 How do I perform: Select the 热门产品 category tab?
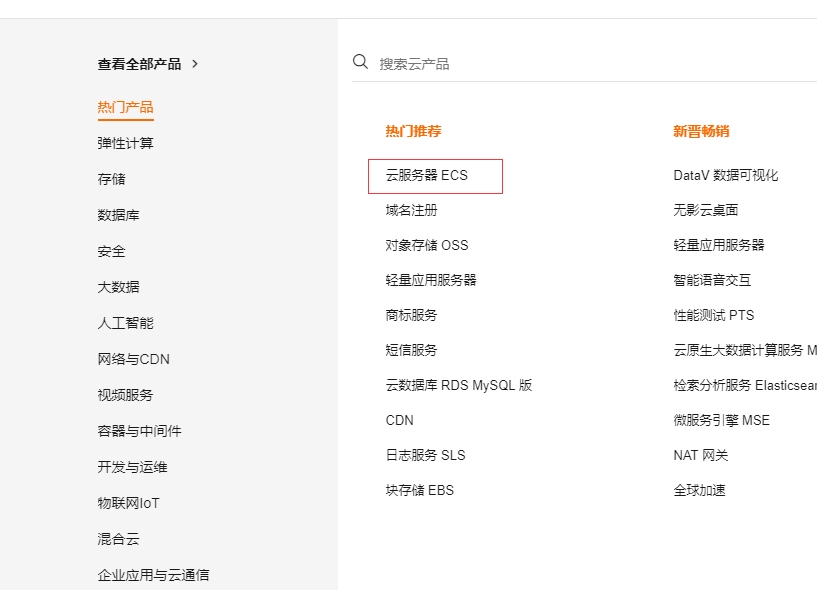pos(126,107)
